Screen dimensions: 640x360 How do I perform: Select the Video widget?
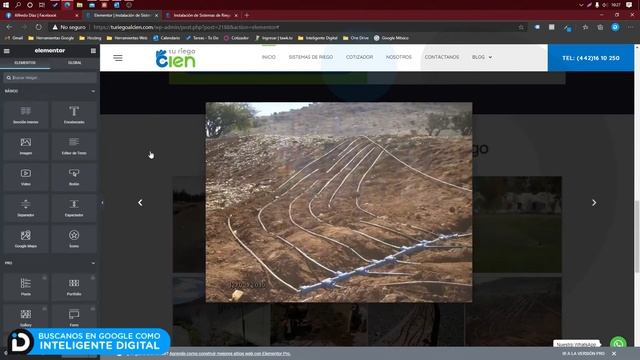26,177
